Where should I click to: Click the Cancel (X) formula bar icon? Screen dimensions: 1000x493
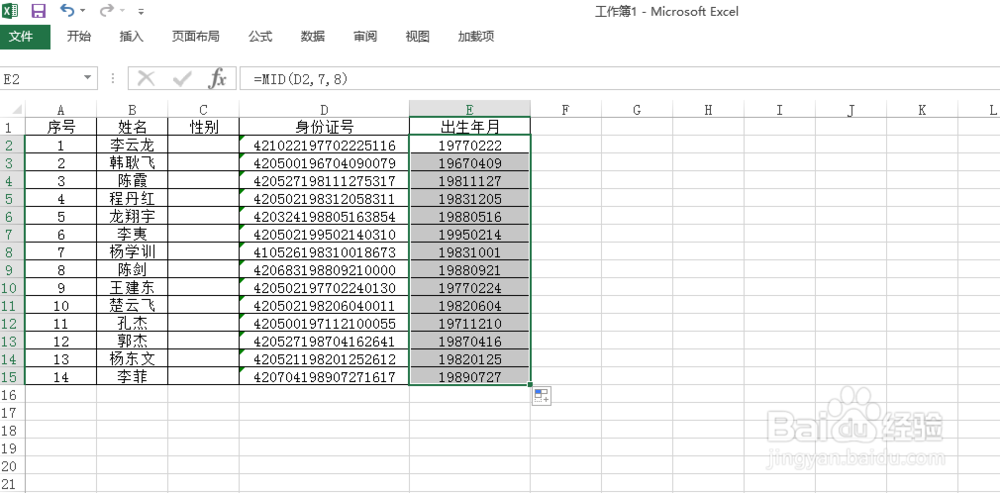(x=146, y=78)
